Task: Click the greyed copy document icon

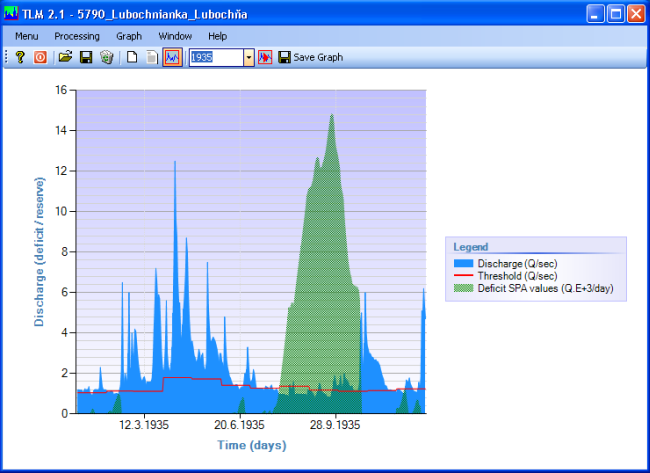Action: 152,57
